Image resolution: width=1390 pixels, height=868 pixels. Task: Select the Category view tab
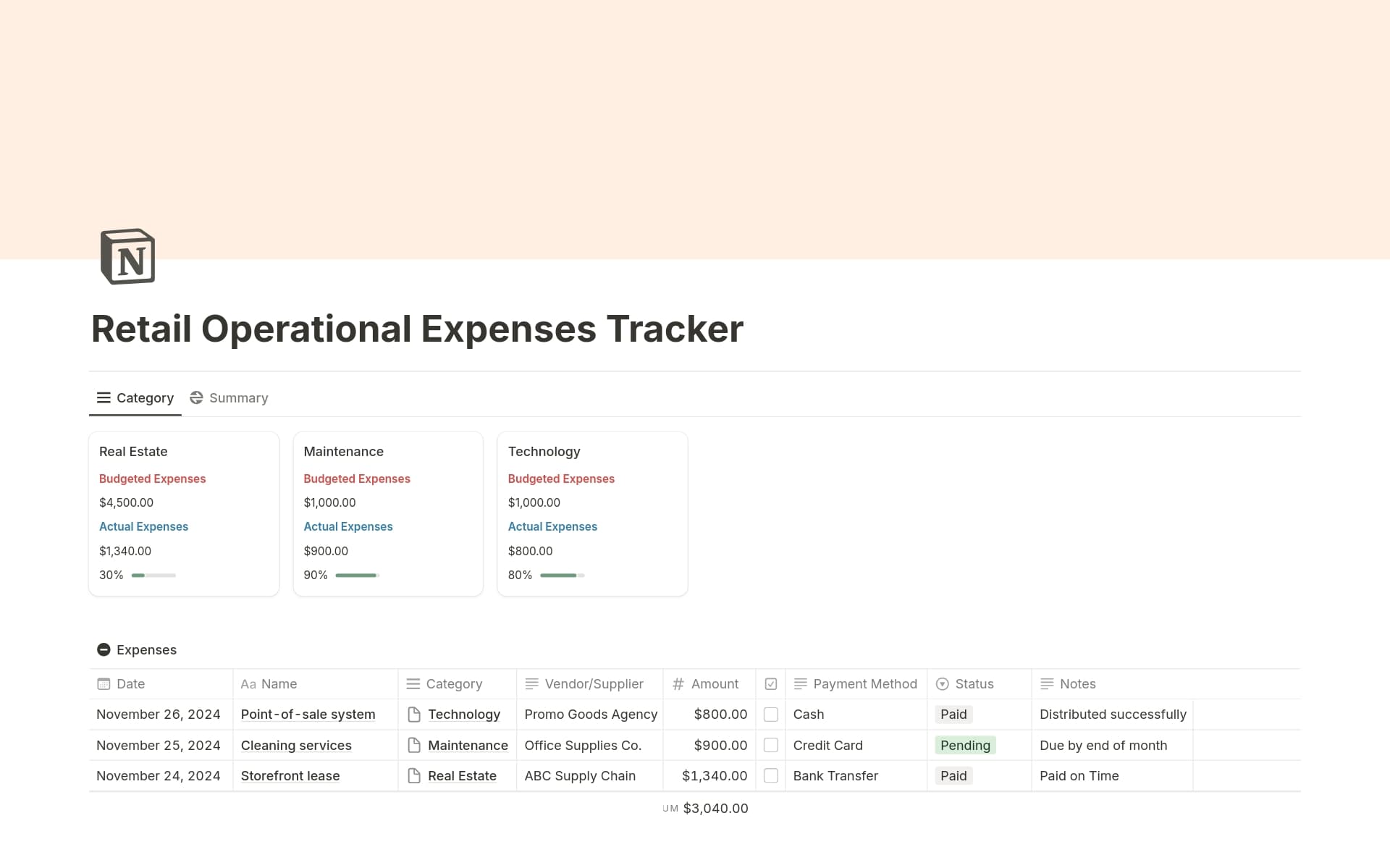click(x=135, y=397)
